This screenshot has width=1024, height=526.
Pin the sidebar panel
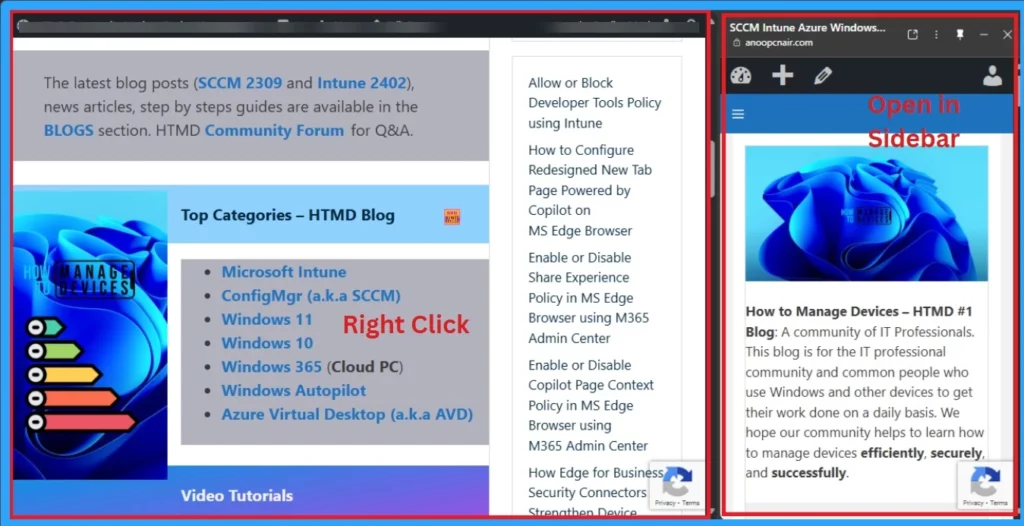click(x=960, y=35)
